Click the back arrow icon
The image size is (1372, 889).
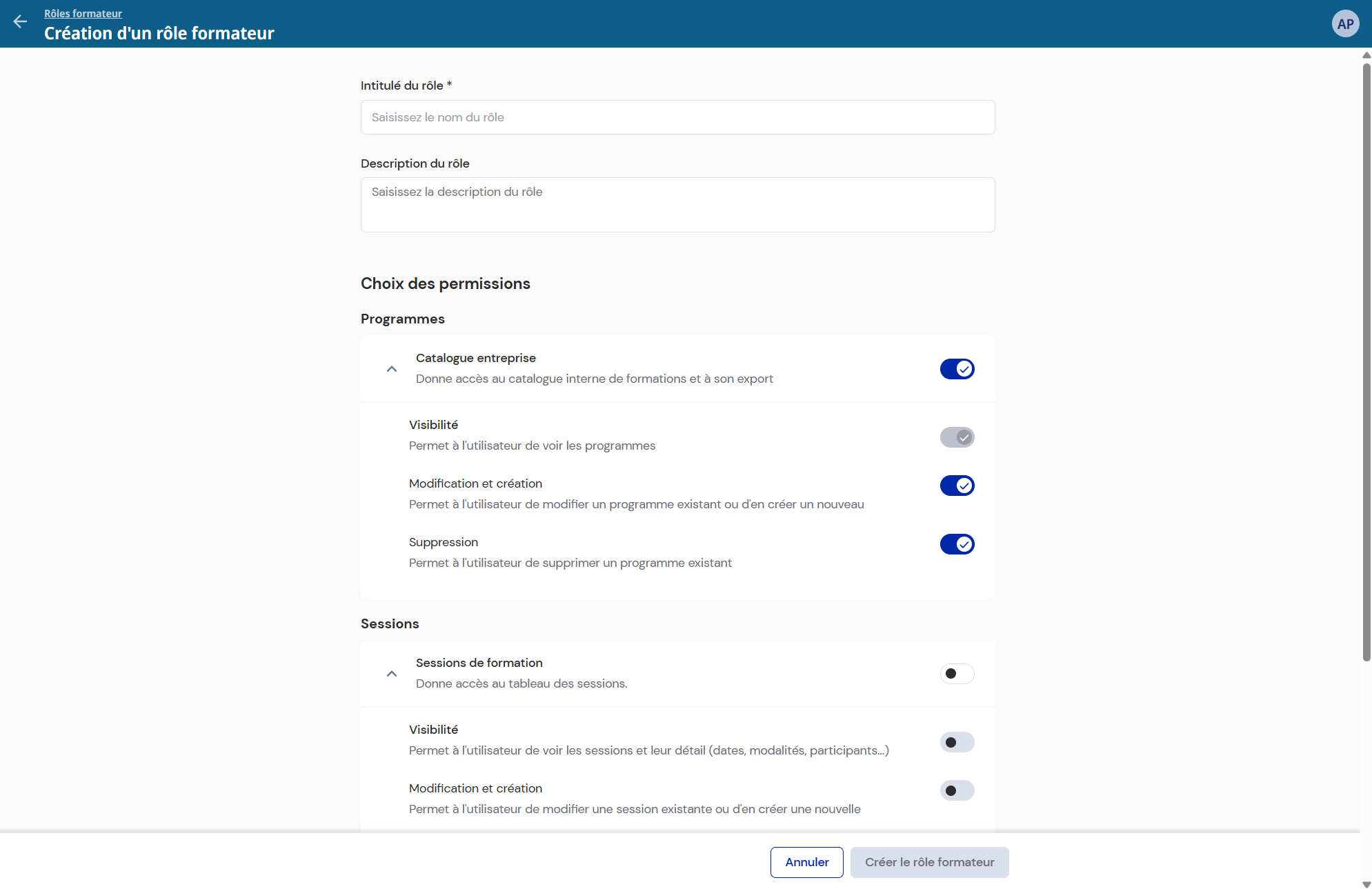(x=20, y=22)
